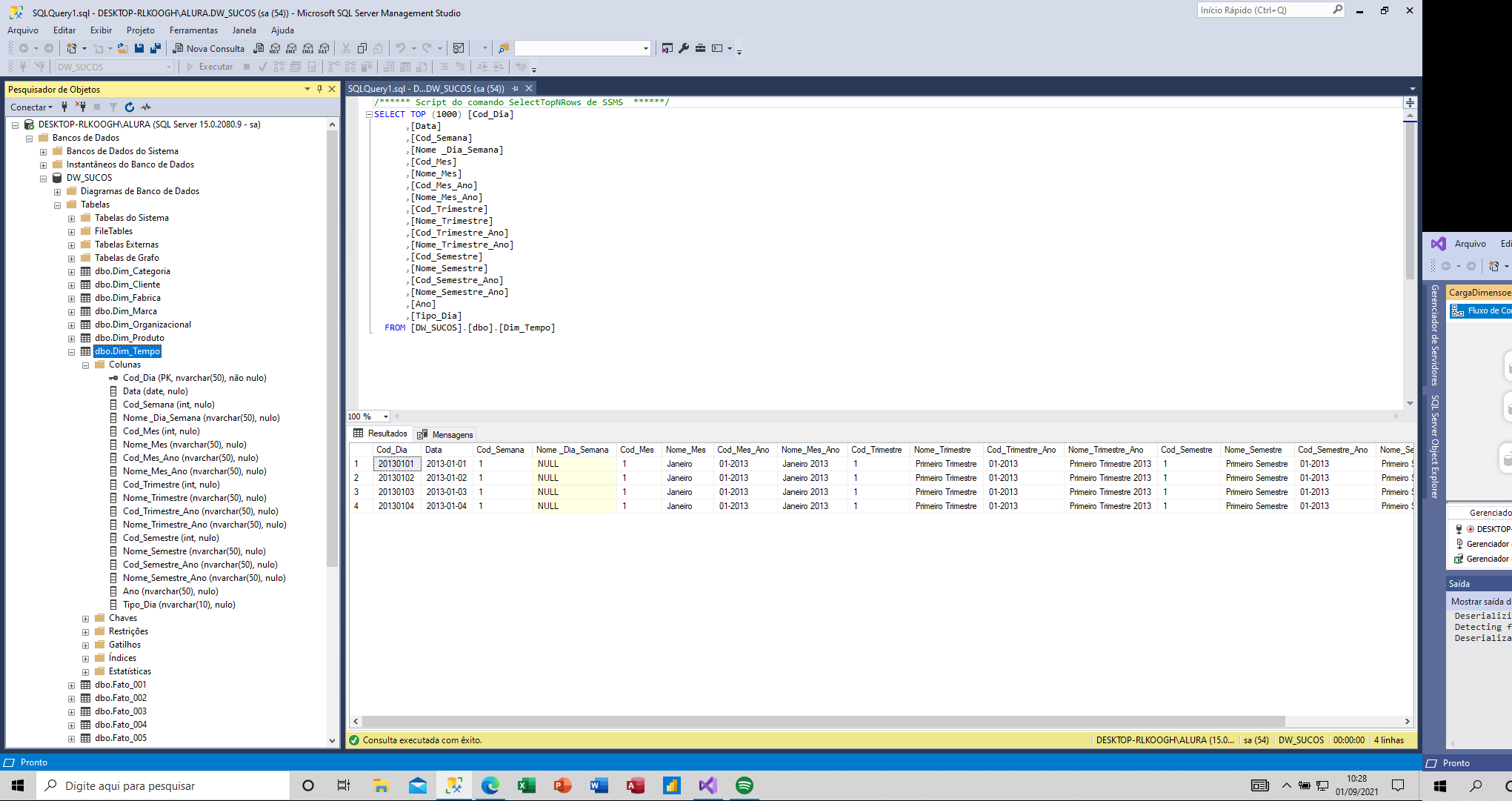Image resolution: width=1512 pixels, height=801 pixels.
Task: Select the Índices folder
Action: 122,658
